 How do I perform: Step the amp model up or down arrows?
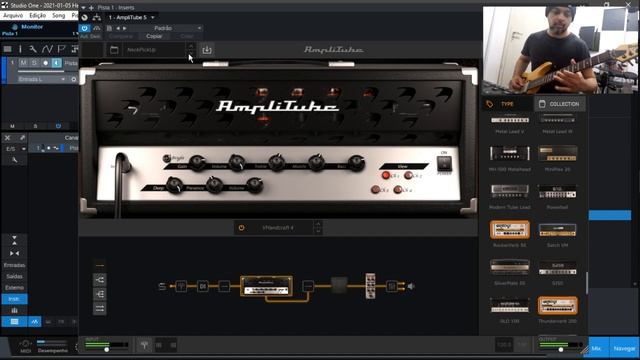[x=318, y=227]
